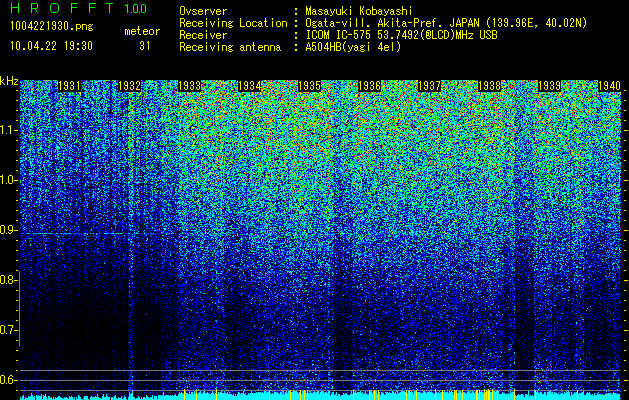Click the Ovserver field label

[203, 11]
